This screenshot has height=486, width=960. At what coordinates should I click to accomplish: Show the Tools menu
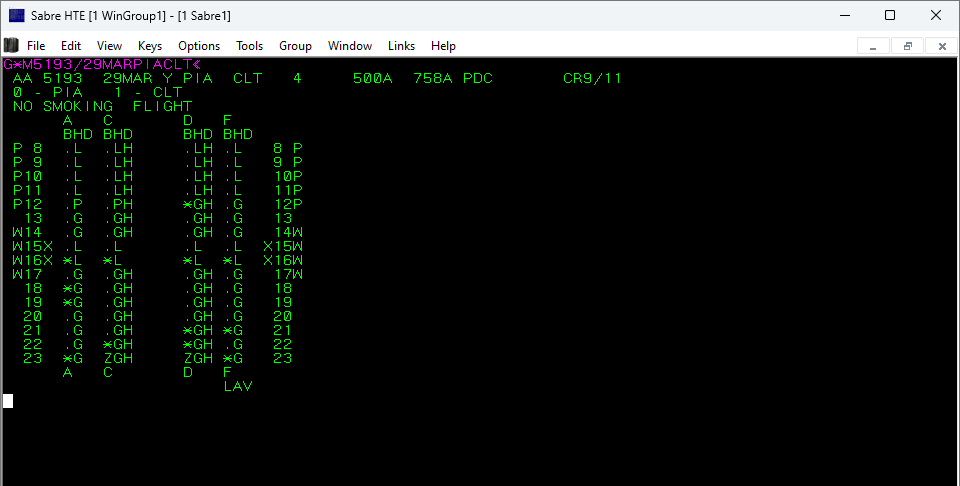[249, 46]
